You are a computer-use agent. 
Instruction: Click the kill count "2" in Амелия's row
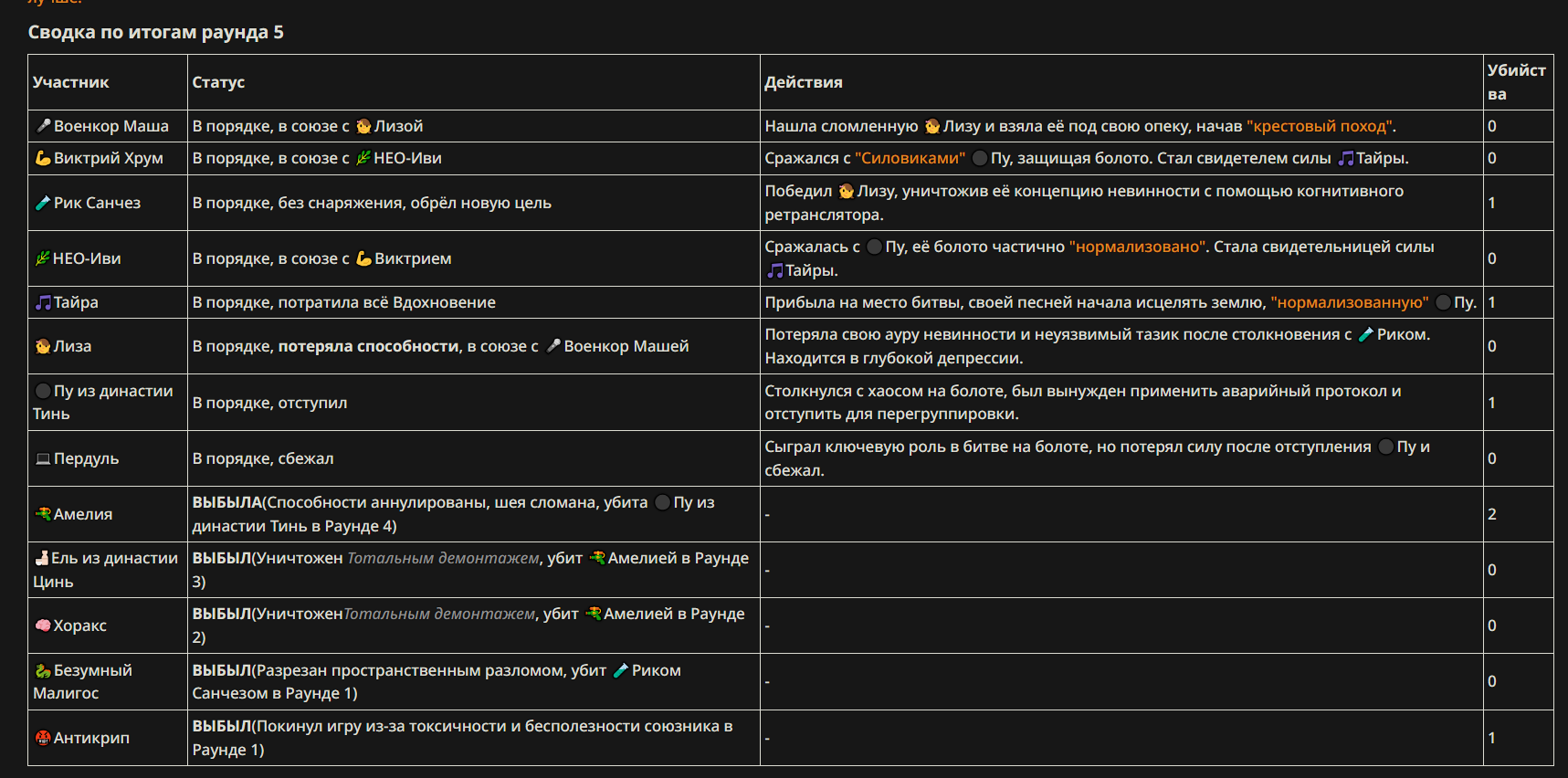click(1492, 514)
